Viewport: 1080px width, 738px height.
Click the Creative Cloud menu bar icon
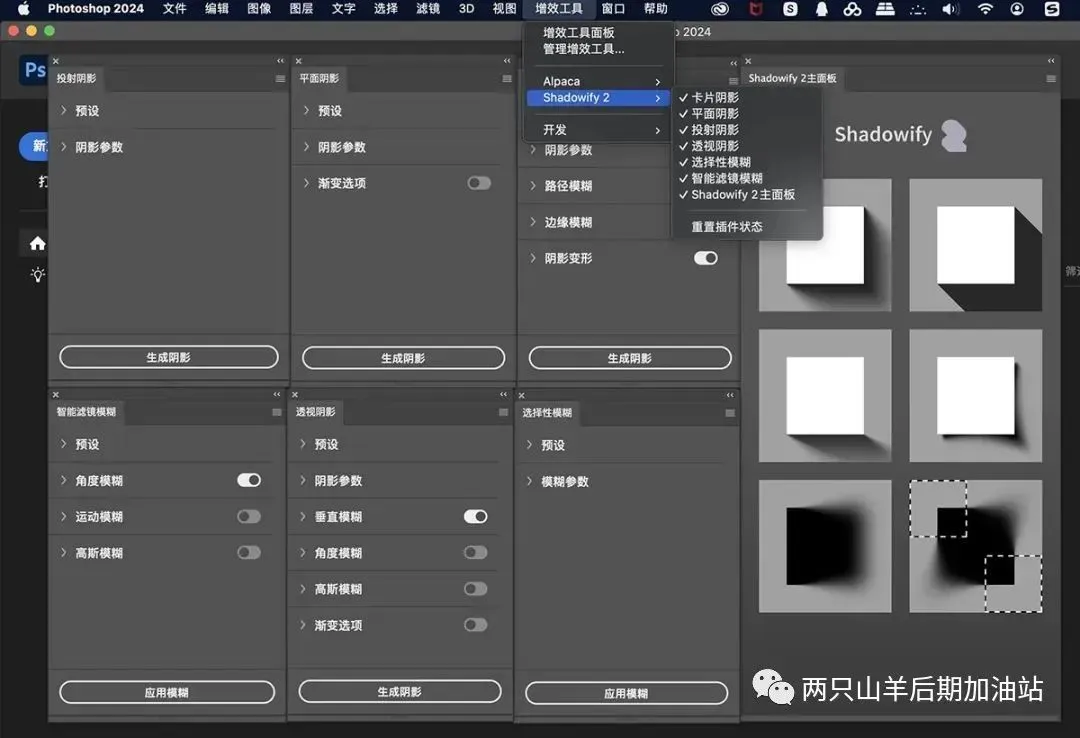(x=720, y=9)
